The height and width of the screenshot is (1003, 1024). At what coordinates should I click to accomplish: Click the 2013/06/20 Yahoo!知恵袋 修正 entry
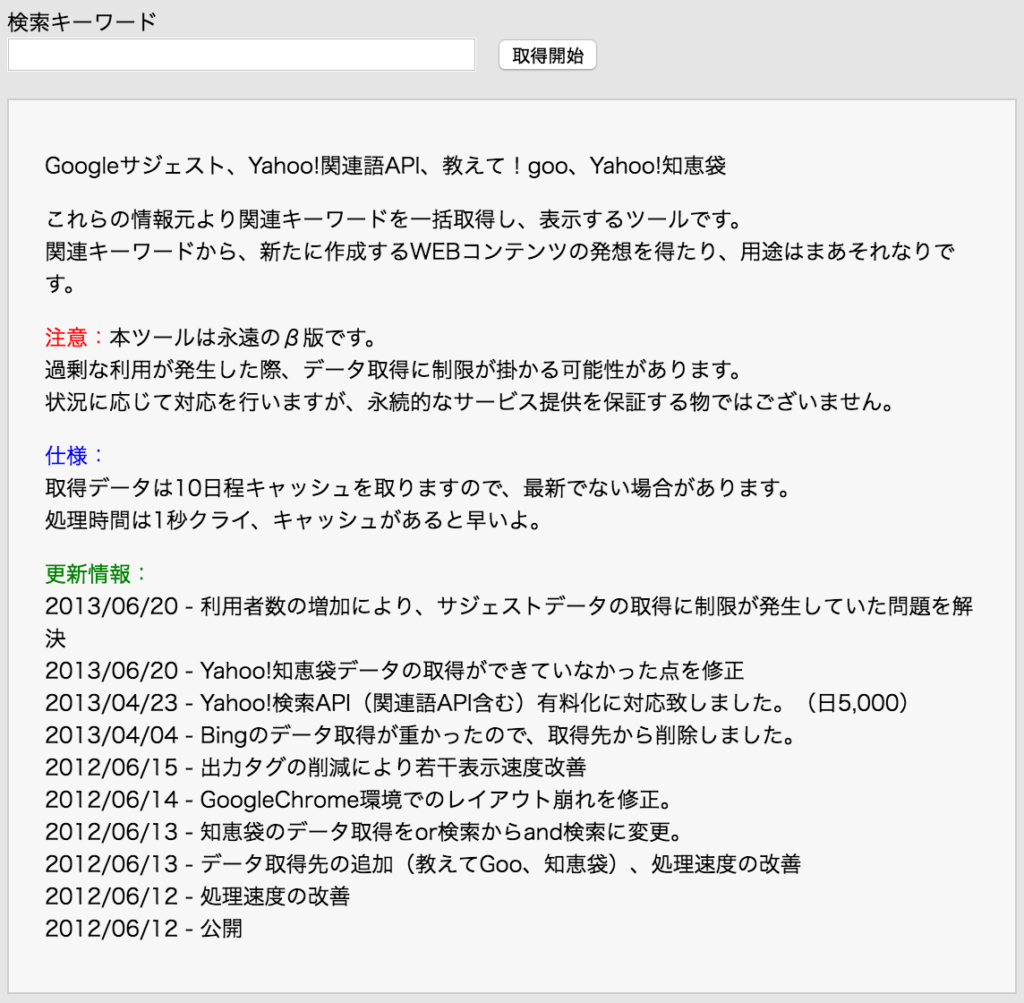pos(350,670)
